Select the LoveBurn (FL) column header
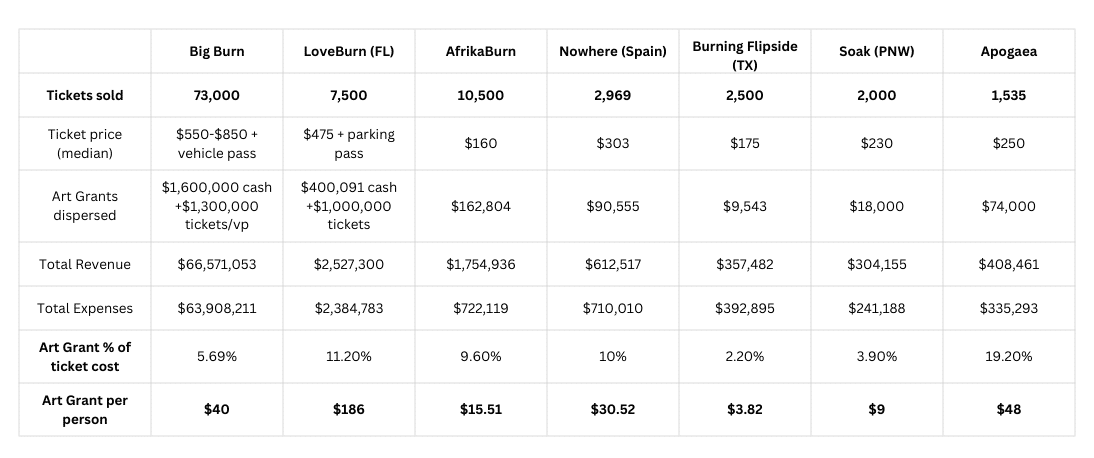Image resolution: width=1094 pixels, height=458 pixels. coord(350,51)
